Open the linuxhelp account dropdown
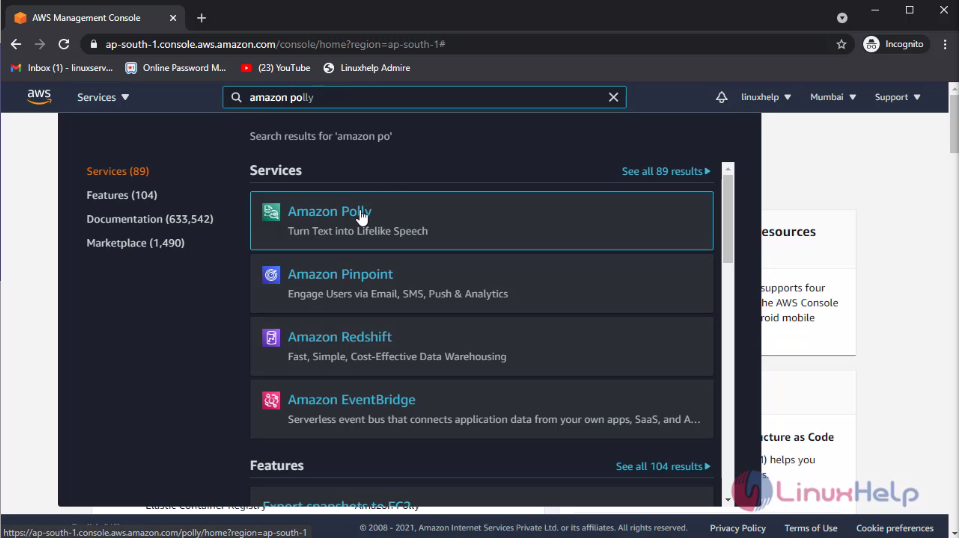The height and width of the screenshot is (538, 959). coord(766,97)
